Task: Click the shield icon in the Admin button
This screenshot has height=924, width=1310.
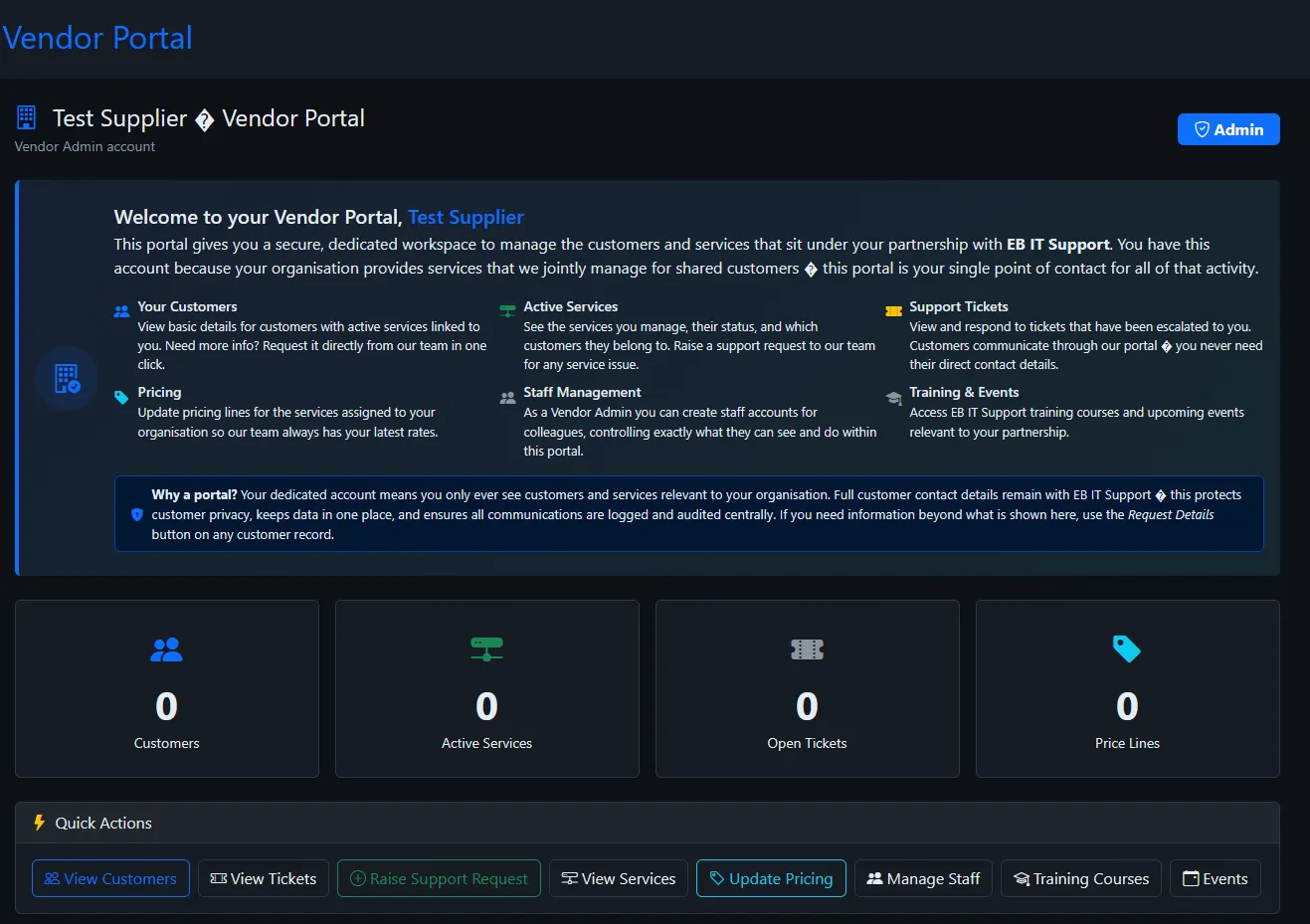Action: tap(1202, 129)
